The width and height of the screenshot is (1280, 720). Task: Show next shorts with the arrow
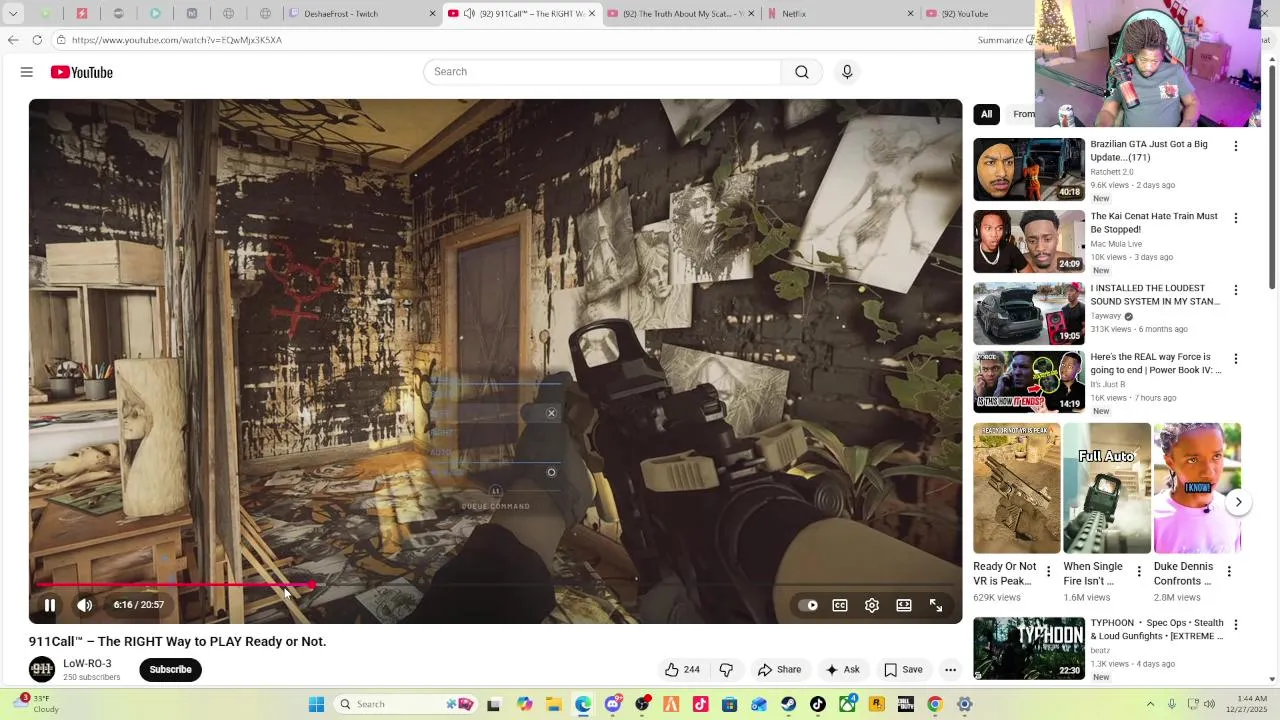pos(1238,502)
